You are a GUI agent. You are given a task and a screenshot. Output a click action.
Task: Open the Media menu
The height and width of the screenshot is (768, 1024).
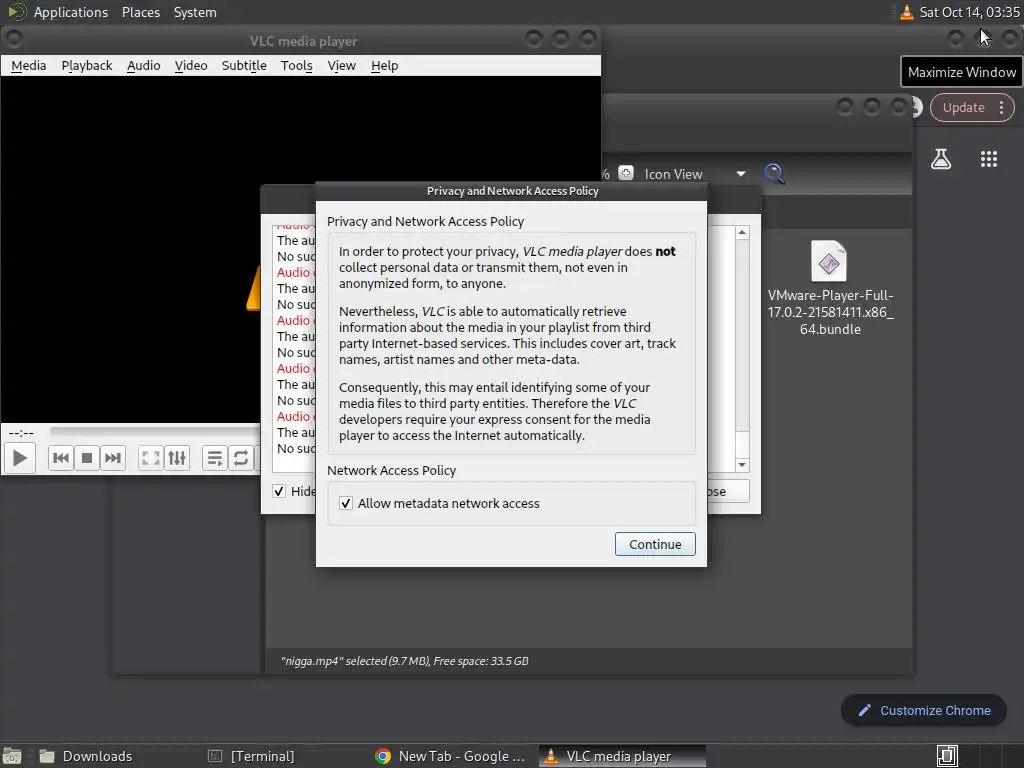[29, 65]
